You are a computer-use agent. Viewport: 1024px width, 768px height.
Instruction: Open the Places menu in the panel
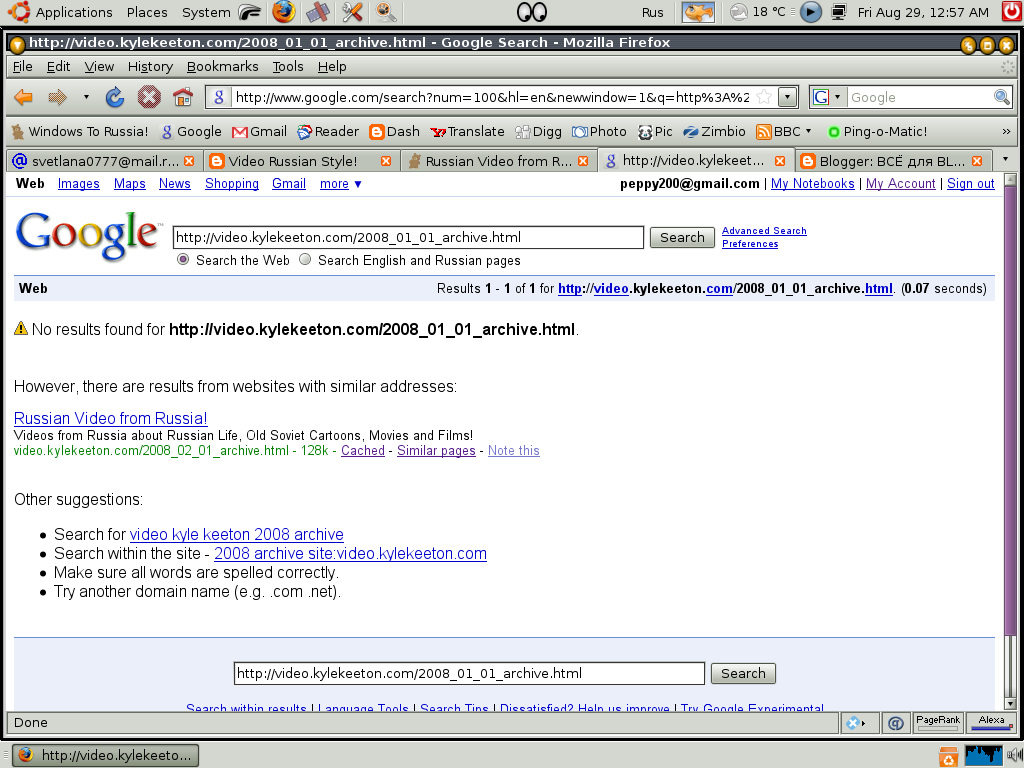(x=147, y=12)
